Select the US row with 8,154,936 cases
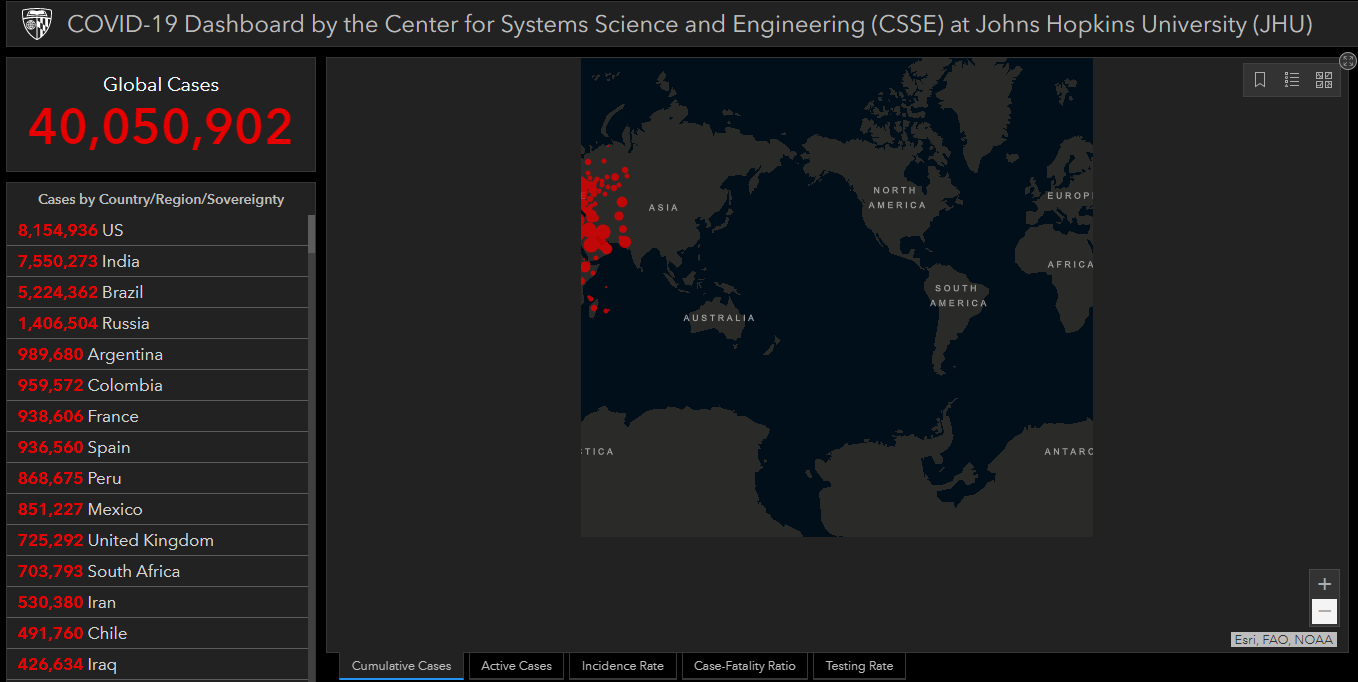Image resolution: width=1358 pixels, height=682 pixels. tap(158, 230)
